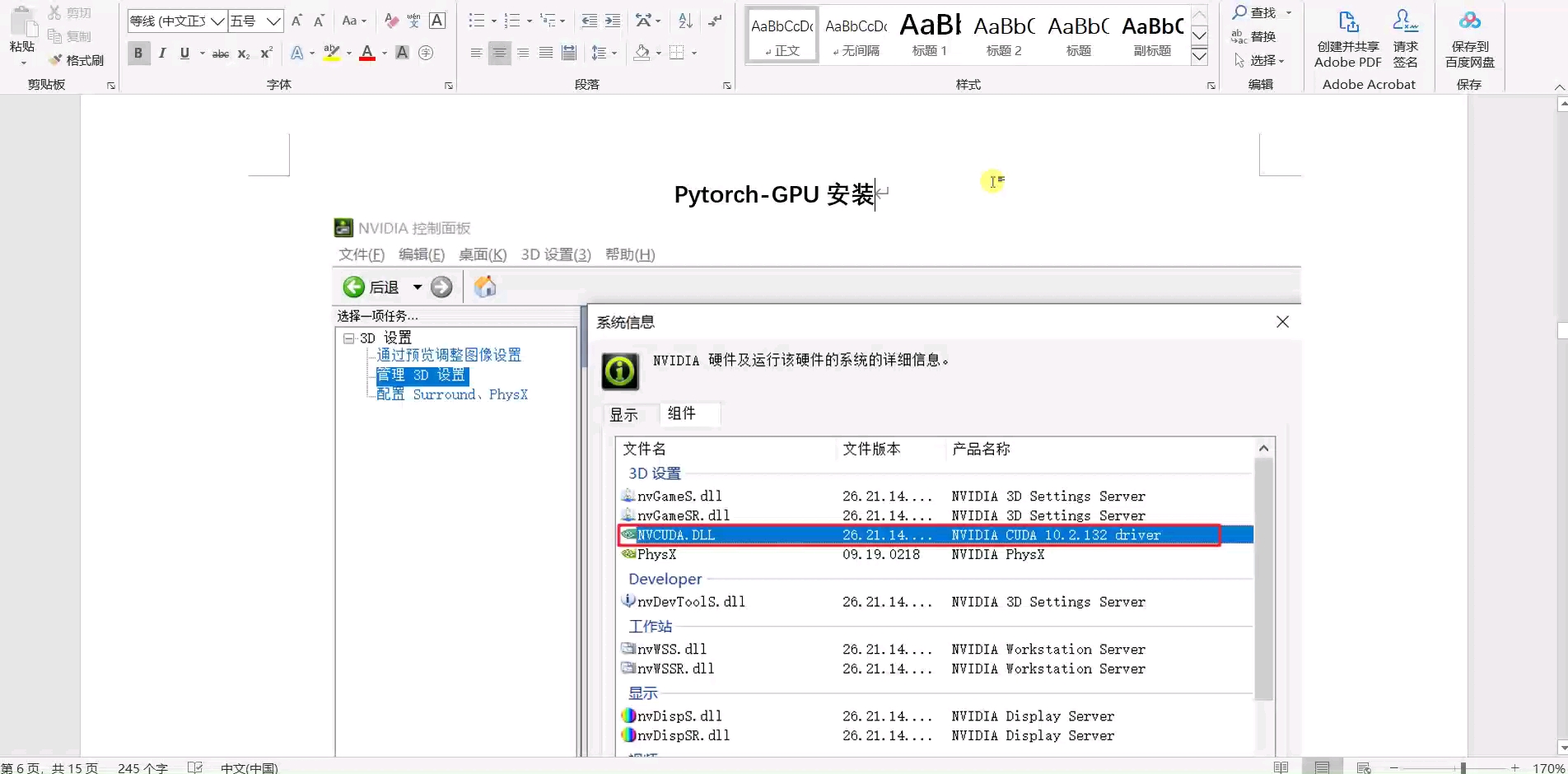Click the Format Painter (格式刷) brush
Viewport: 1568px width, 774px height.
click(x=76, y=60)
